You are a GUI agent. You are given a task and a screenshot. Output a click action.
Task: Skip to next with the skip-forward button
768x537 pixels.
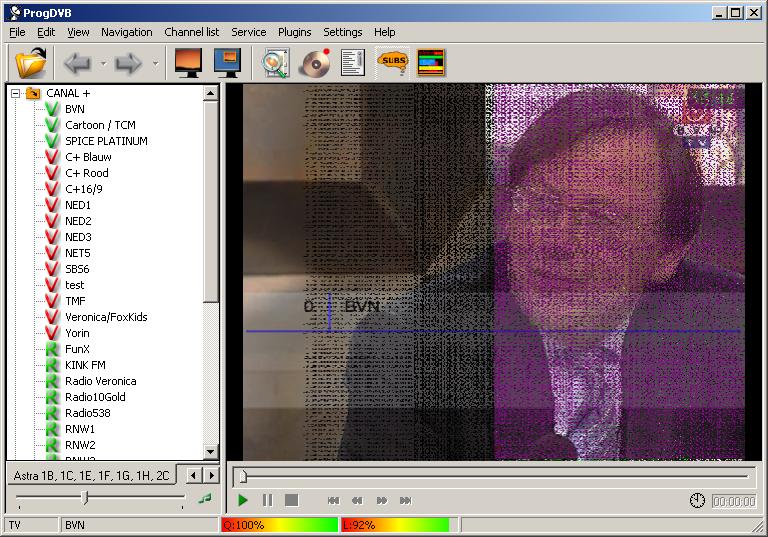(406, 501)
